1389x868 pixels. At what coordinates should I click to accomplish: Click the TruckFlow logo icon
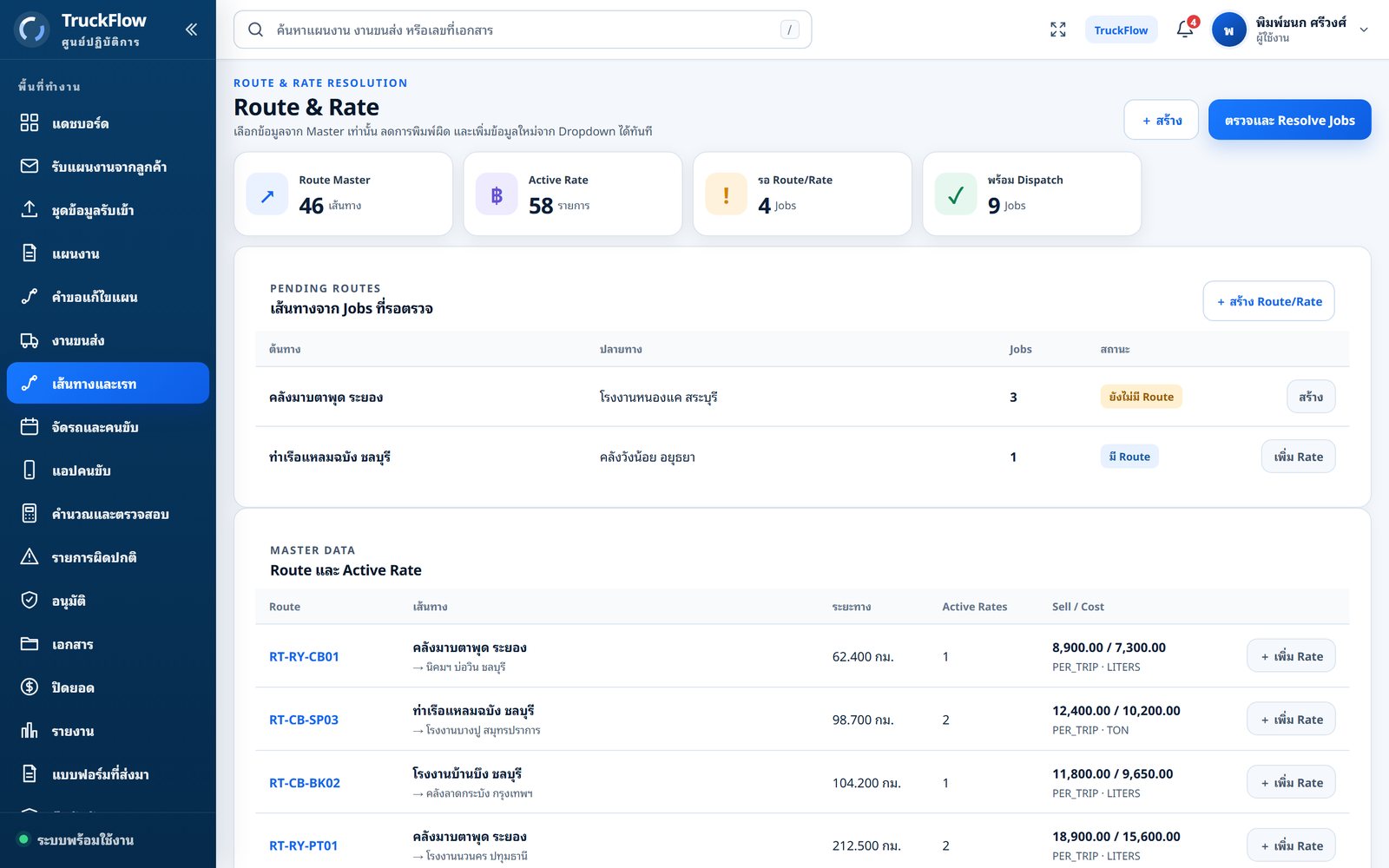(x=32, y=30)
